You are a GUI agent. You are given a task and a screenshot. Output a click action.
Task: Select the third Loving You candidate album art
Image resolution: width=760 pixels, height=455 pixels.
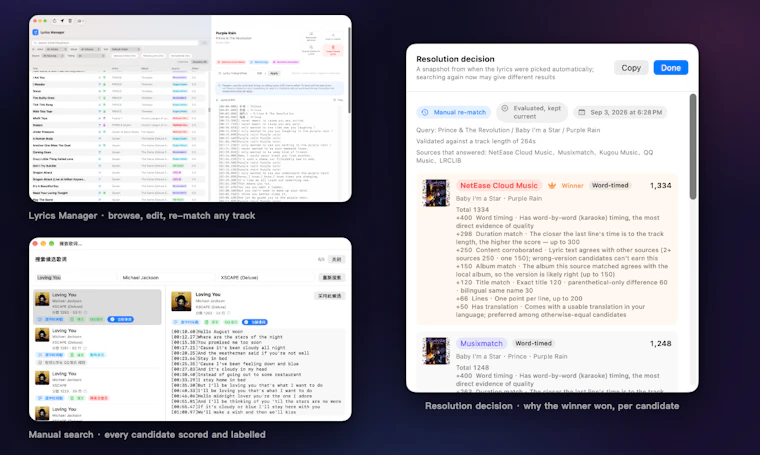click(x=42, y=378)
